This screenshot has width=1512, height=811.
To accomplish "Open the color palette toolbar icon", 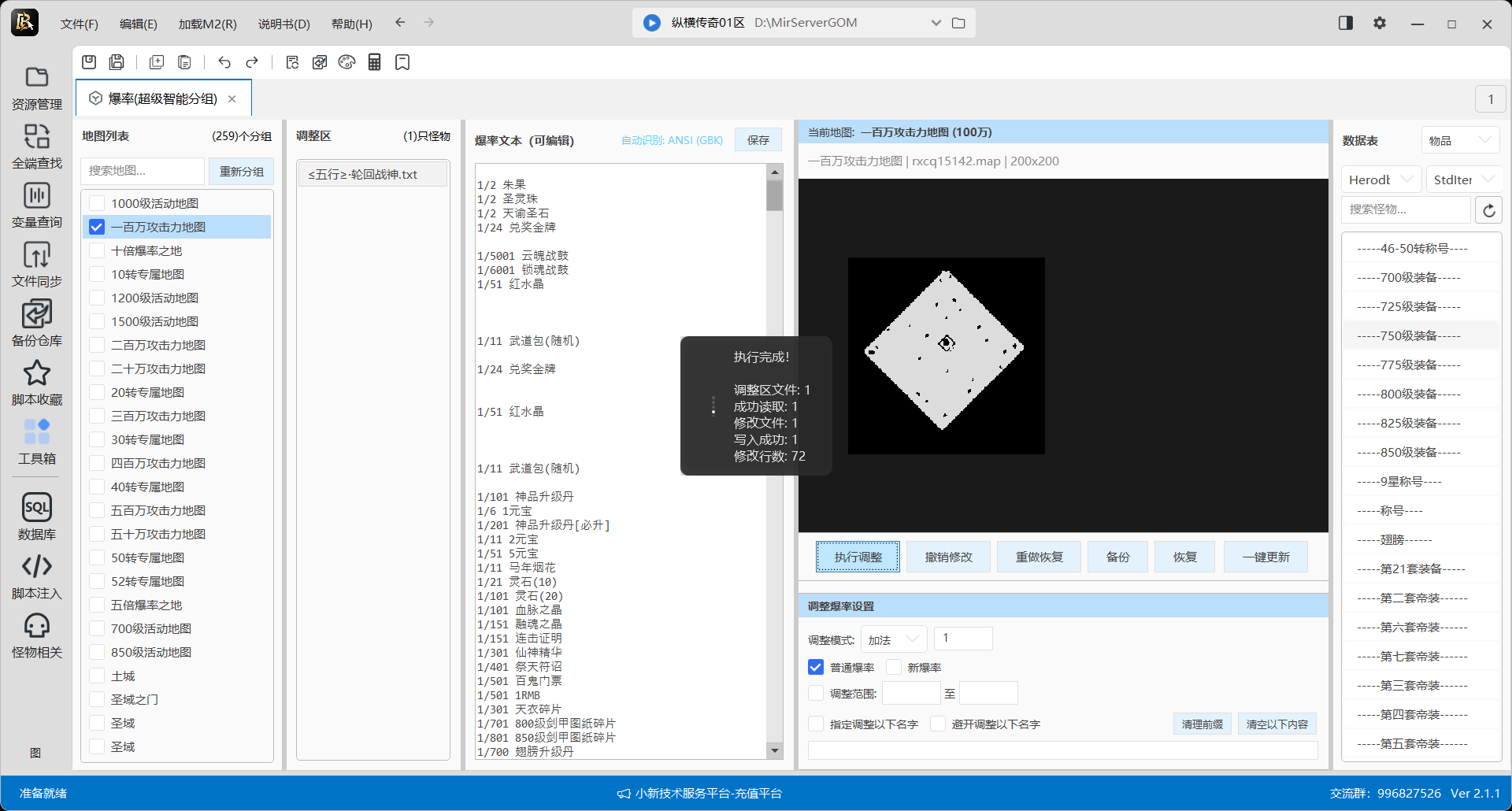I will 346,62.
